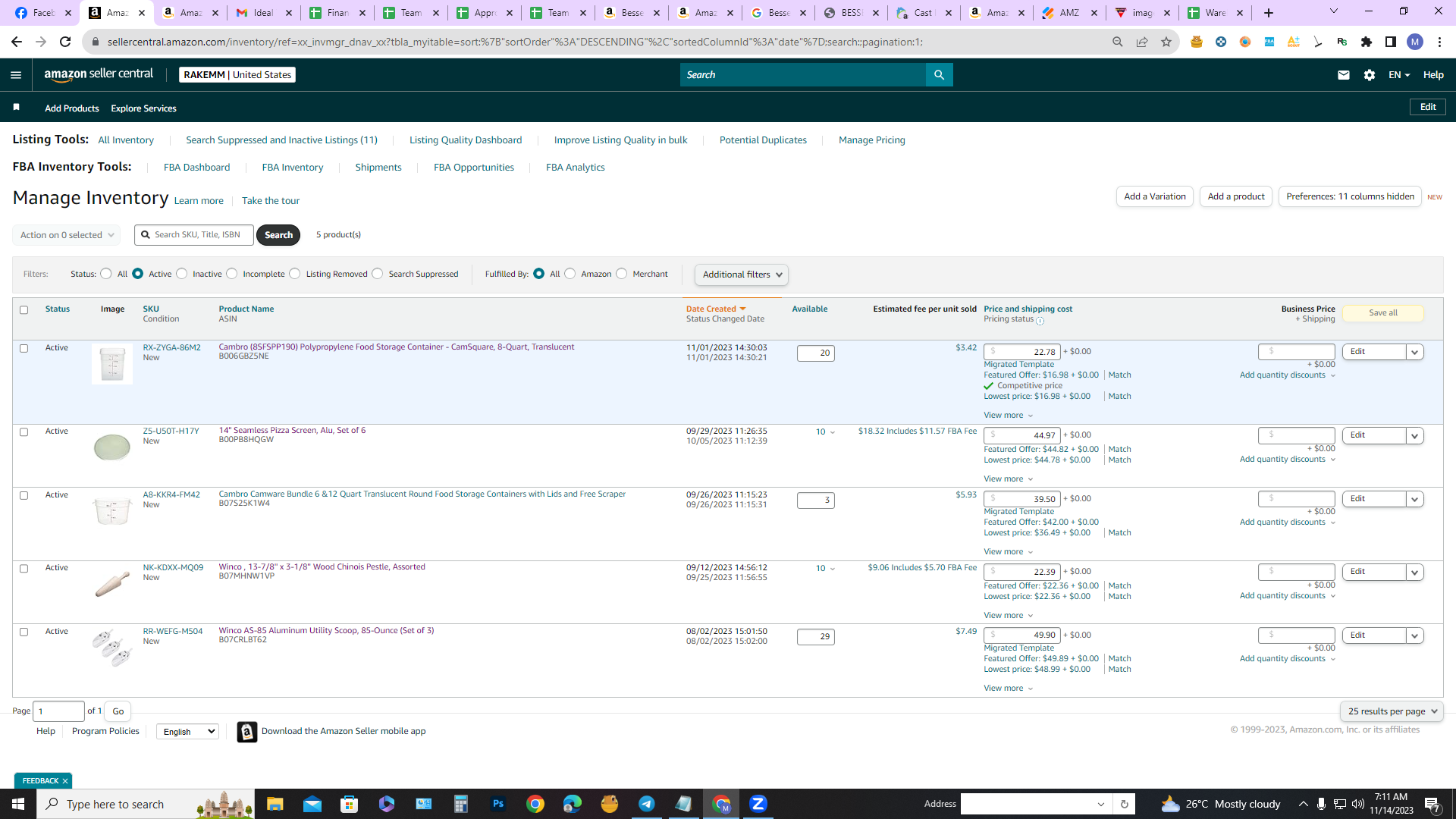This screenshot has height=819, width=1456.
Task: Go back with the browser back arrow
Action: 17,42
